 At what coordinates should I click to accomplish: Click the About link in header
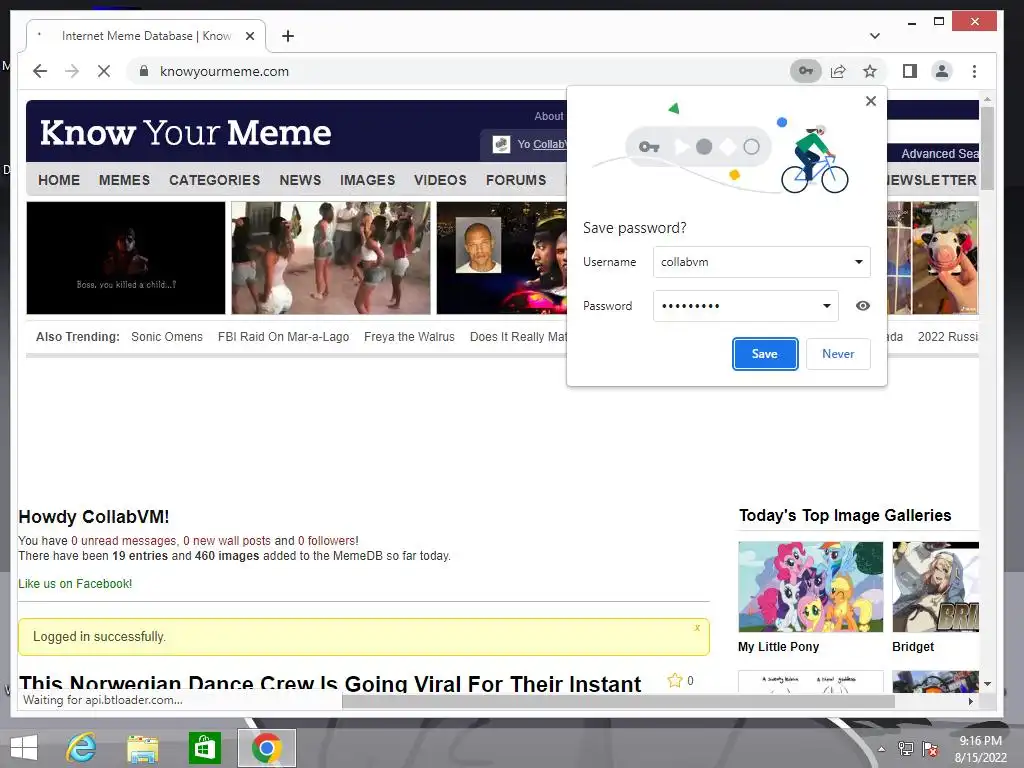(x=549, y=116)
